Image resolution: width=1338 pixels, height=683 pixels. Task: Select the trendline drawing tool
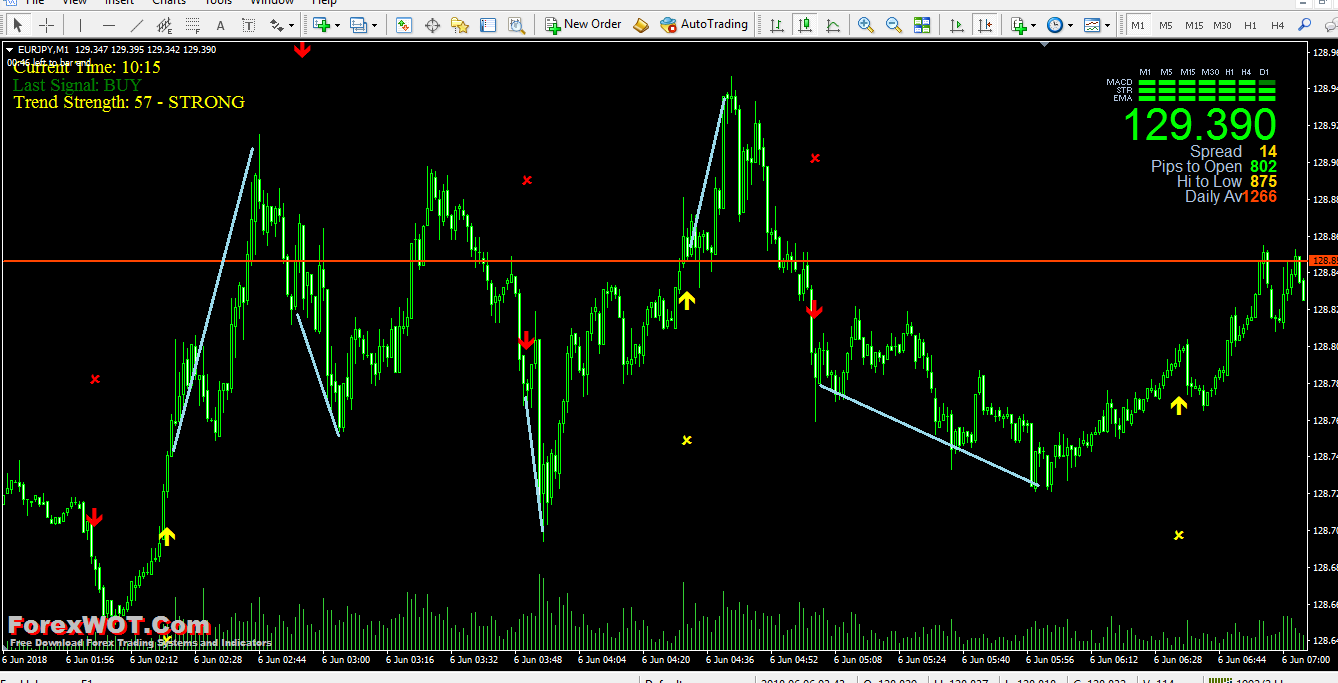point(137,24)
